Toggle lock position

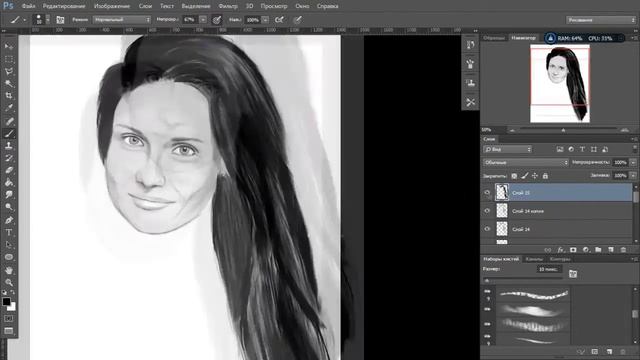[x=535, y=176]
